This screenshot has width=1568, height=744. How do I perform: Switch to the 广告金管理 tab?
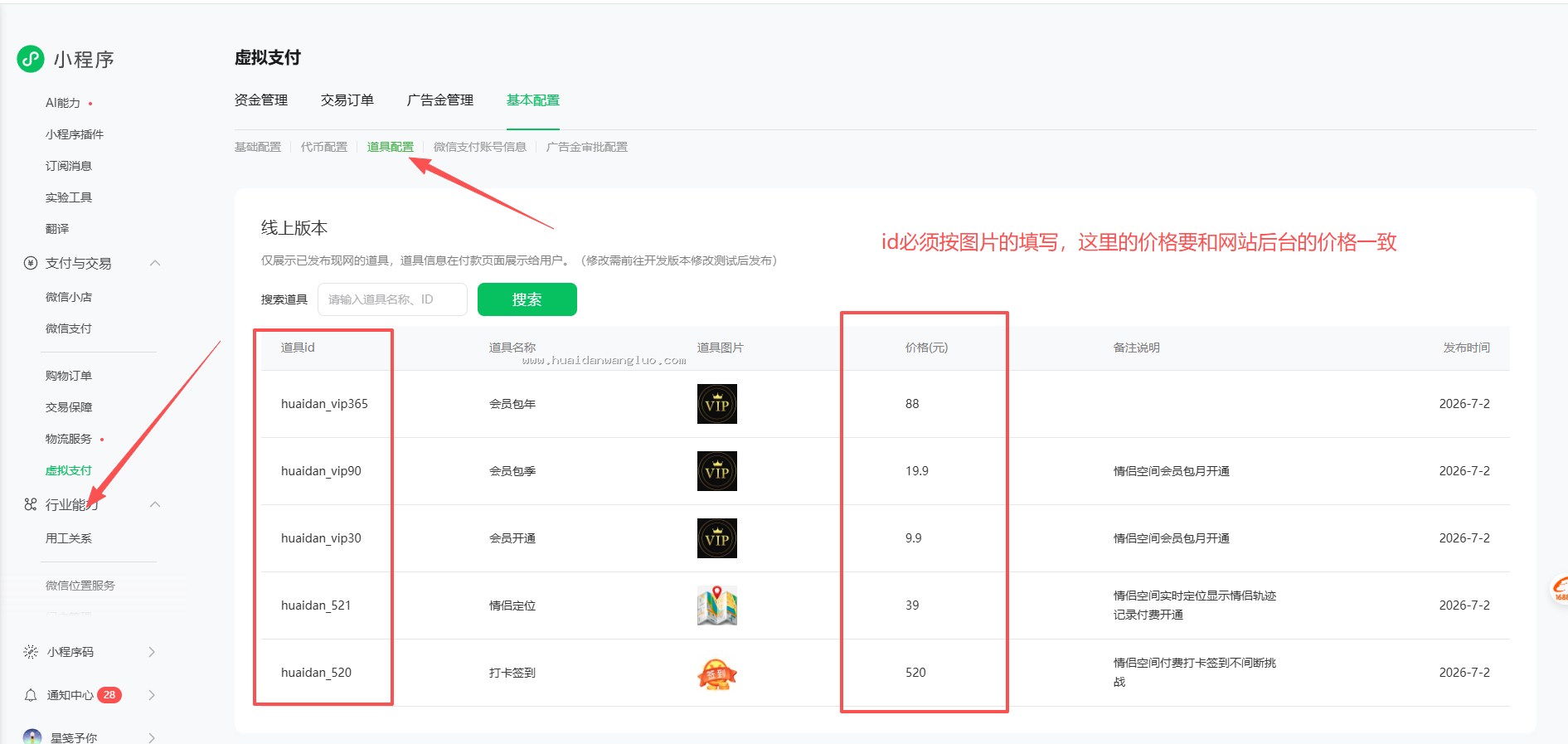click(x=440, y=100)
